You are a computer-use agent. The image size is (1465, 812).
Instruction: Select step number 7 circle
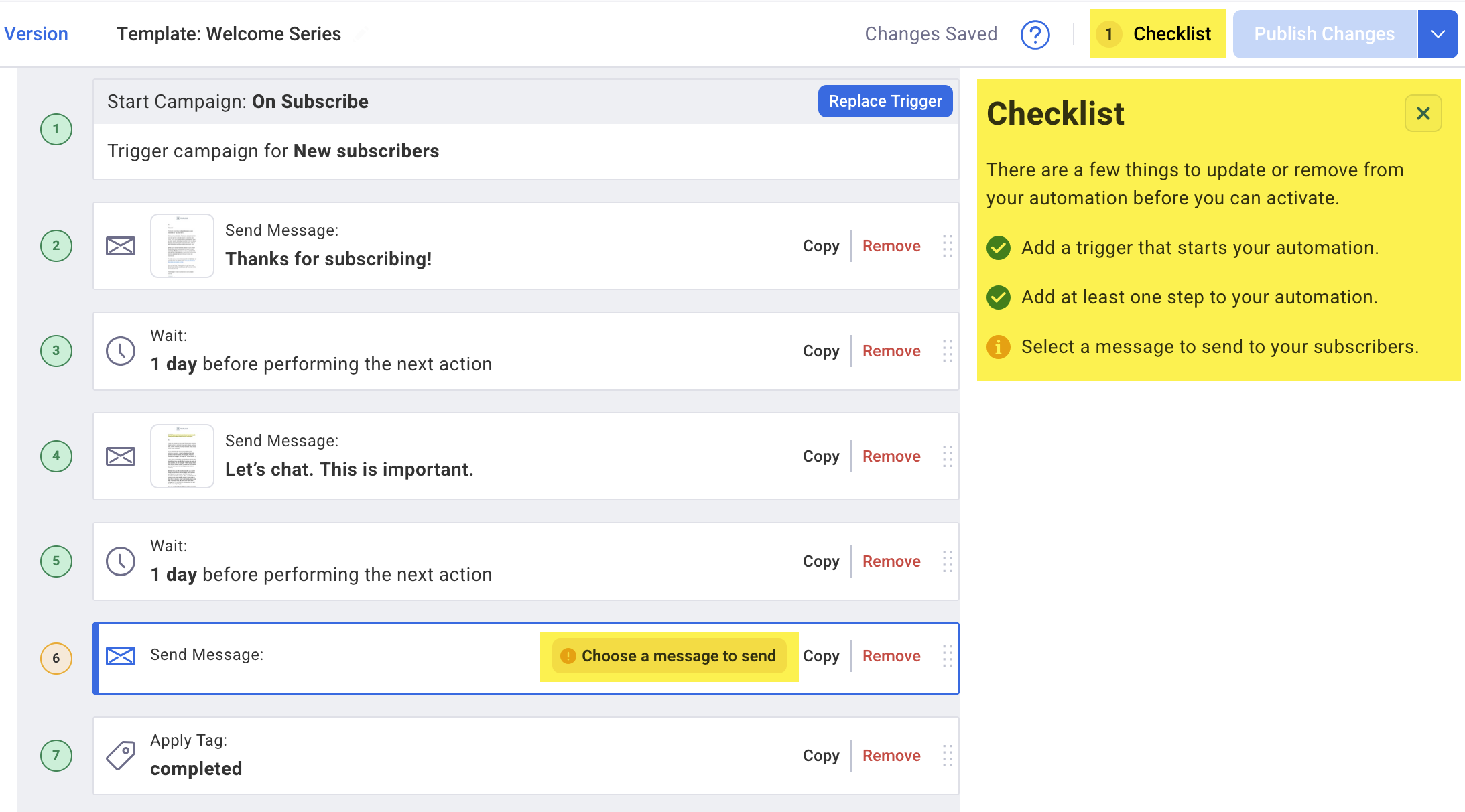point(56,756)
